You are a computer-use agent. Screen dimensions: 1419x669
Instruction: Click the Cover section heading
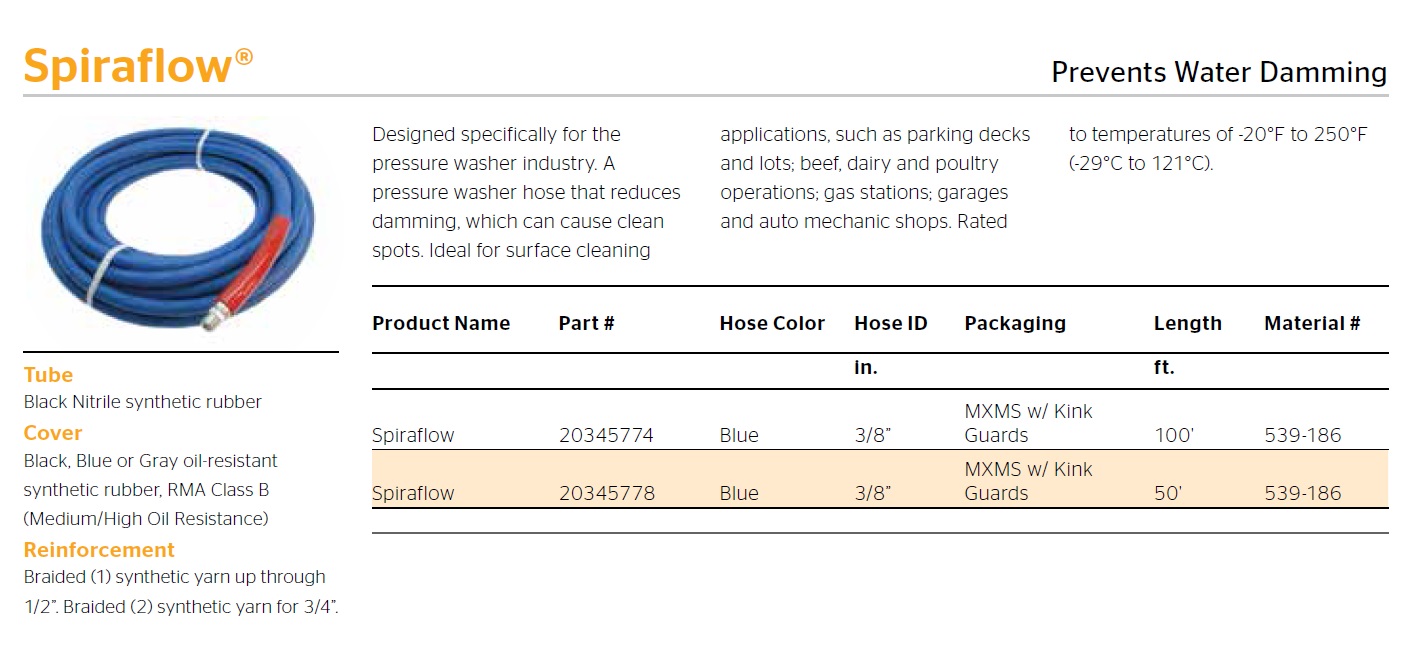53,433
